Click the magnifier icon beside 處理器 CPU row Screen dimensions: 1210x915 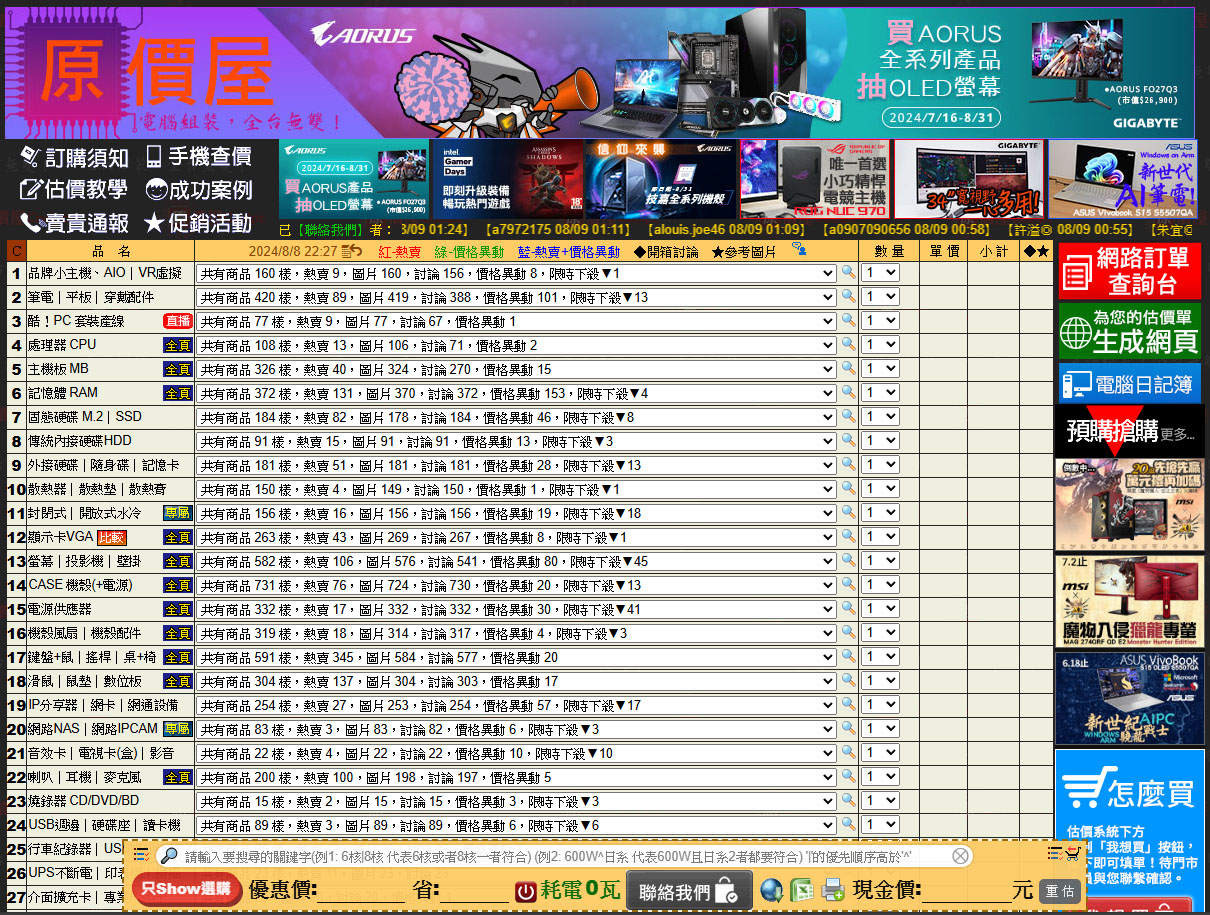[848, 345]
